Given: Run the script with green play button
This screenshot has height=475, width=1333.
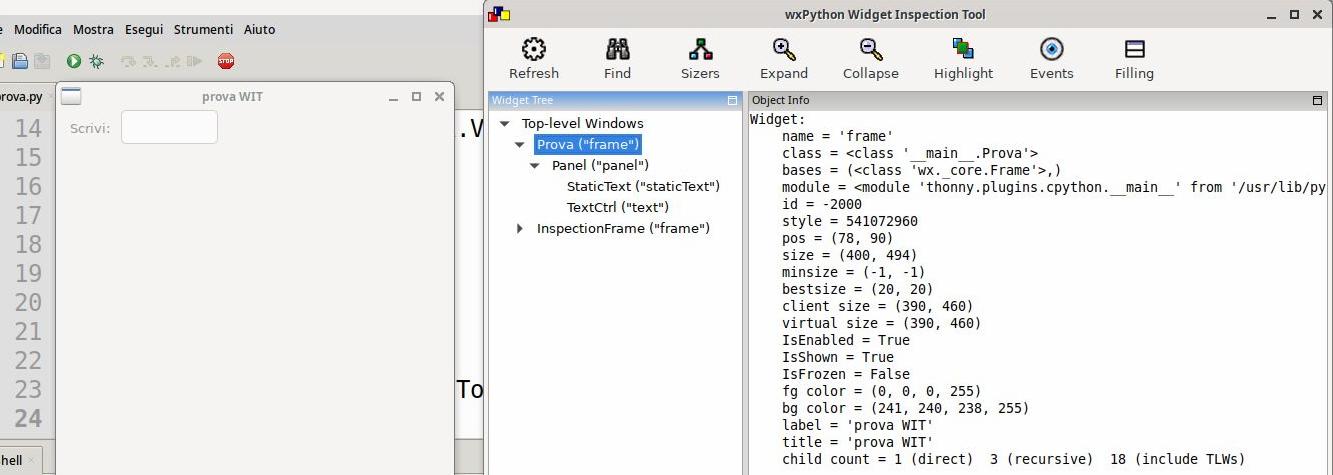Looking at the screenshot, I should click(x=74, y=61).
